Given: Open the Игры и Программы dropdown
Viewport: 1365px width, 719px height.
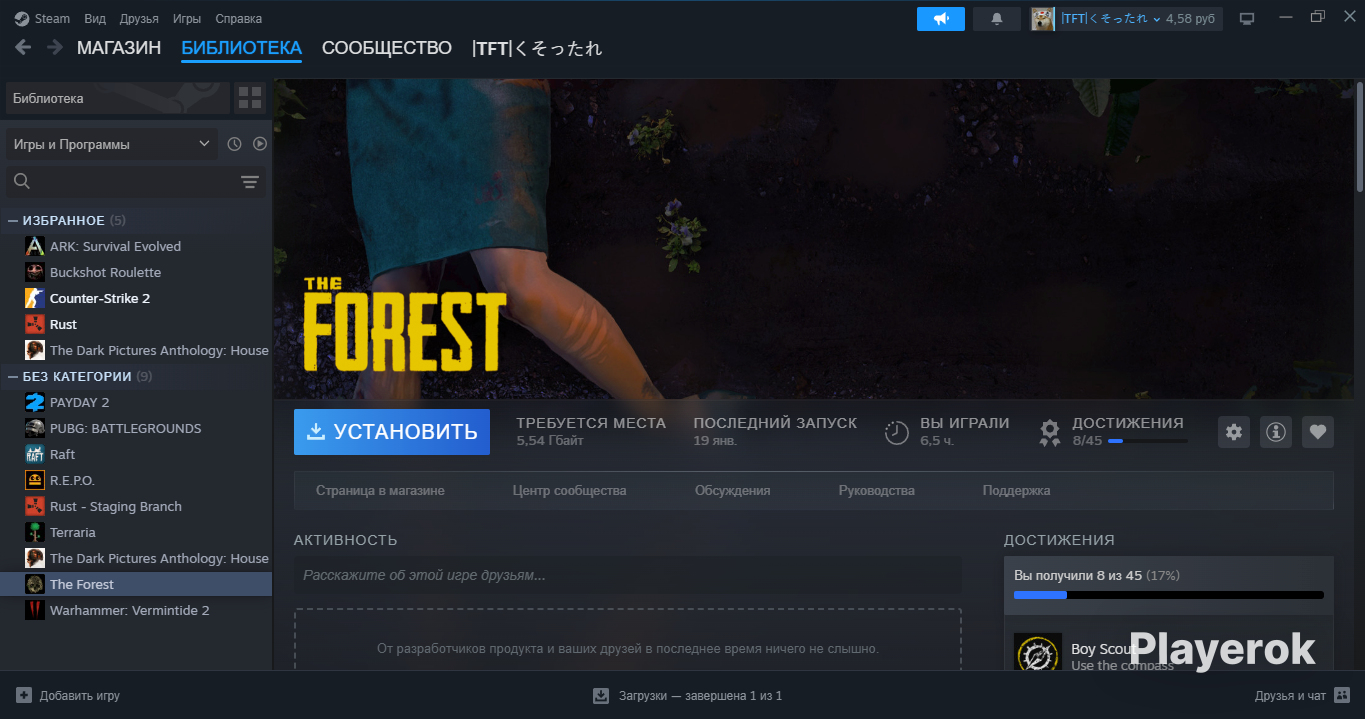Looking at the screenshot, I should click(x=112, y=144).
